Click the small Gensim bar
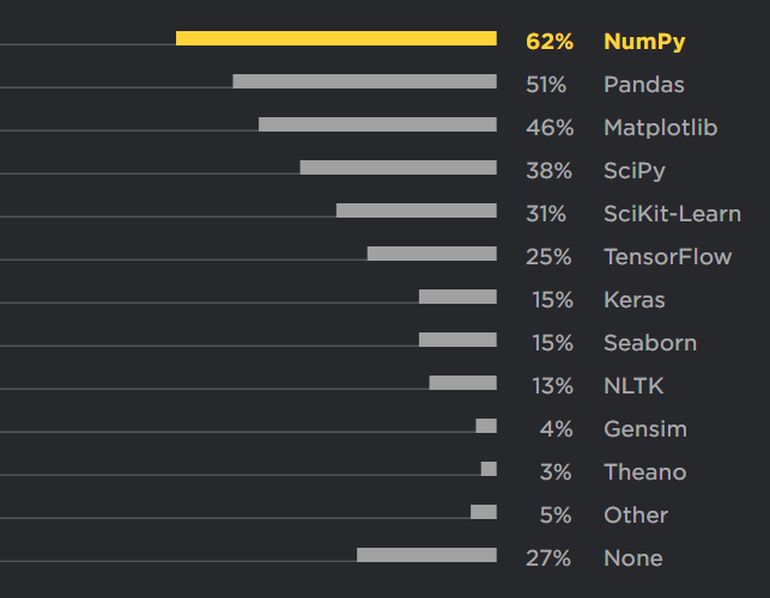Image resolution: width=770 pixels, height=598 pixels. coord(486,426)
